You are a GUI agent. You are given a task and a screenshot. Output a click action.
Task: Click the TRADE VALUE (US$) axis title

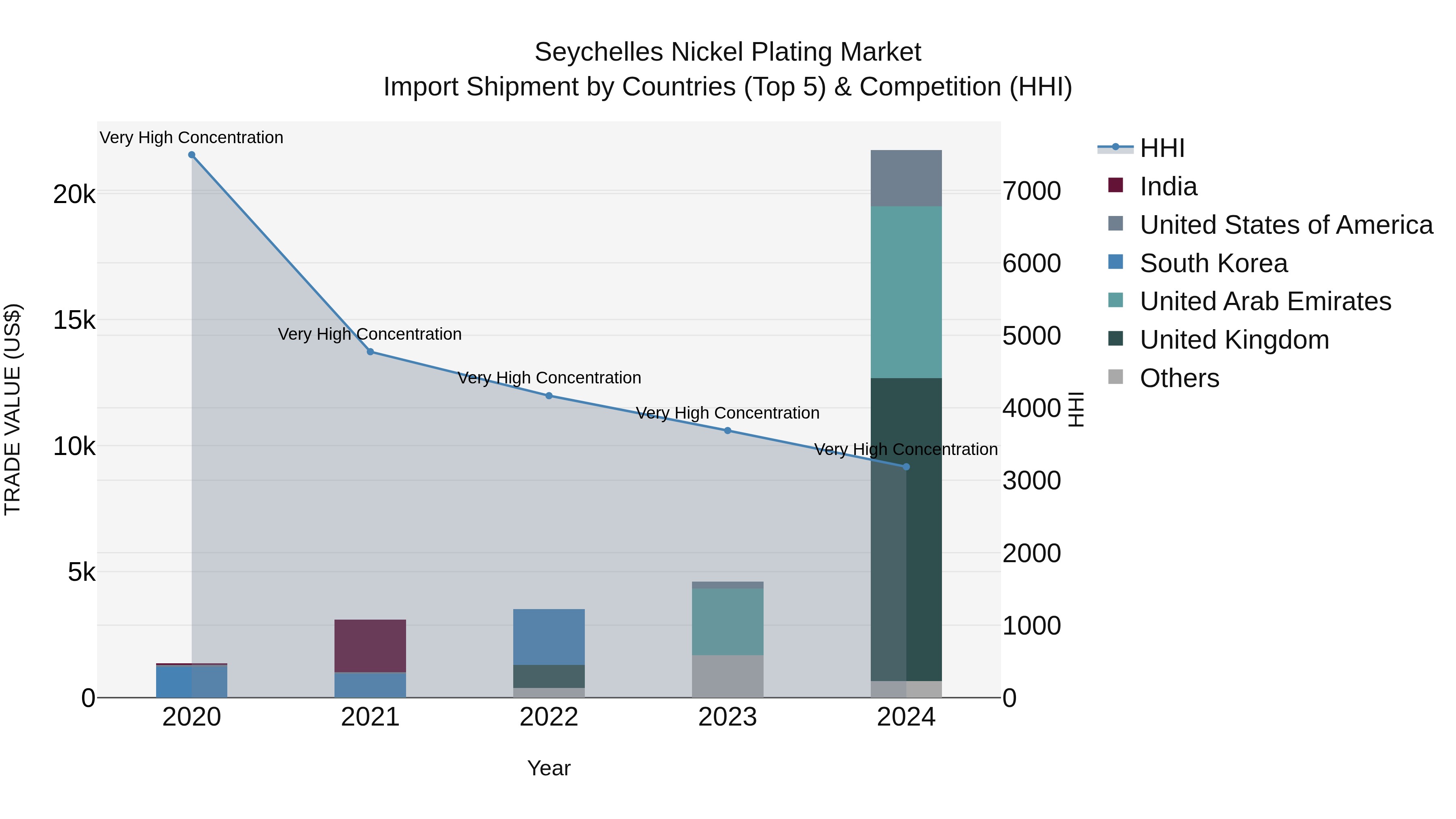coord(13,409)
